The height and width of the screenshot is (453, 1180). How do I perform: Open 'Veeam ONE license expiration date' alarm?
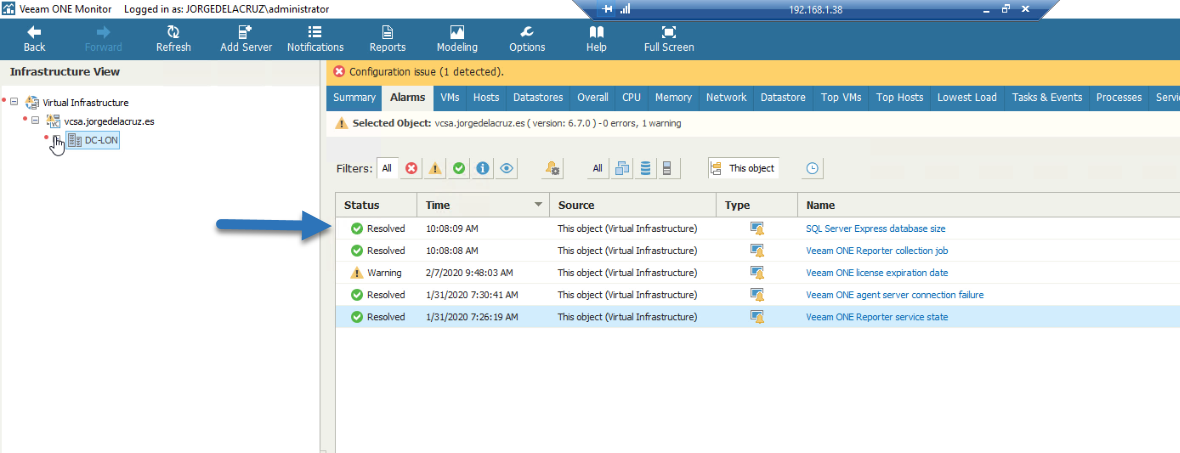[x=877, y=272]
